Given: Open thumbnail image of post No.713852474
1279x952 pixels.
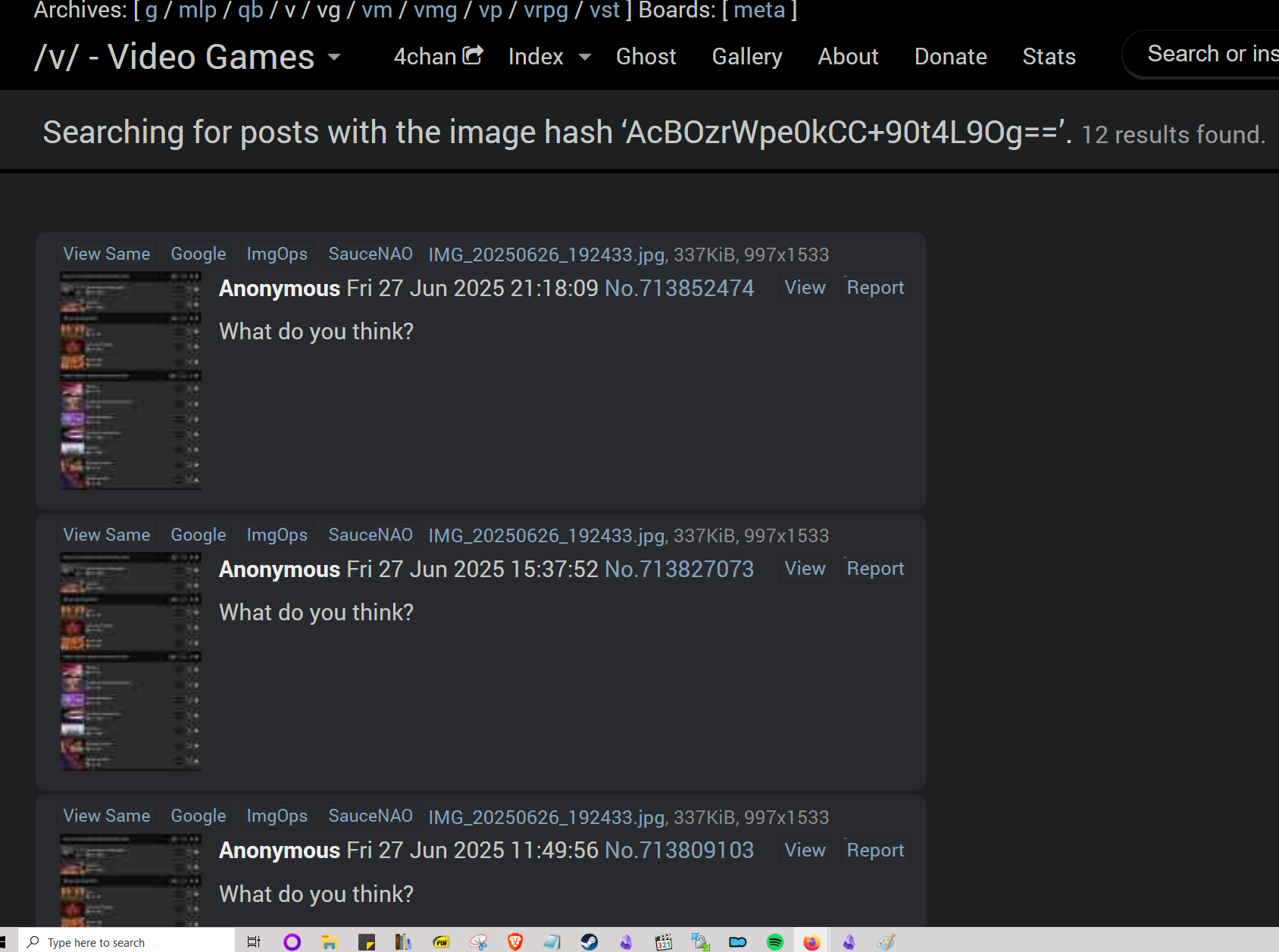Looking at the screenshot, I should pyautogui.click(x=130, y=380).
